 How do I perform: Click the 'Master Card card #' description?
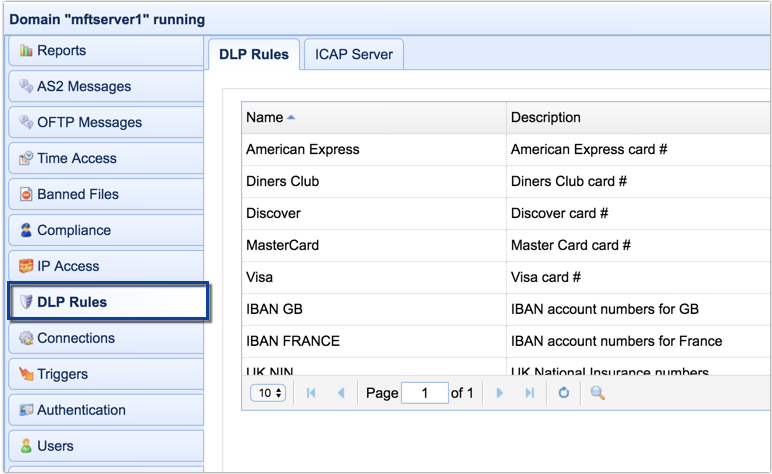[x=571, y=245]
